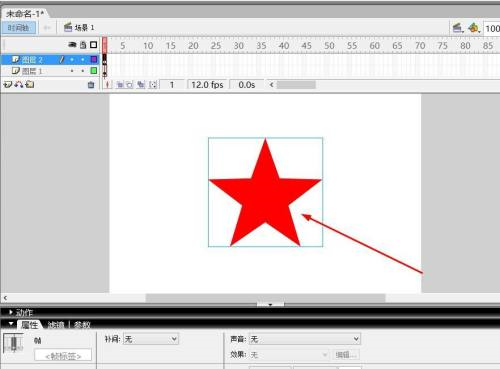The image size is (500, 369).
Task: Open the 补间 tween dropdown
Action: click(x=151, y=339)
